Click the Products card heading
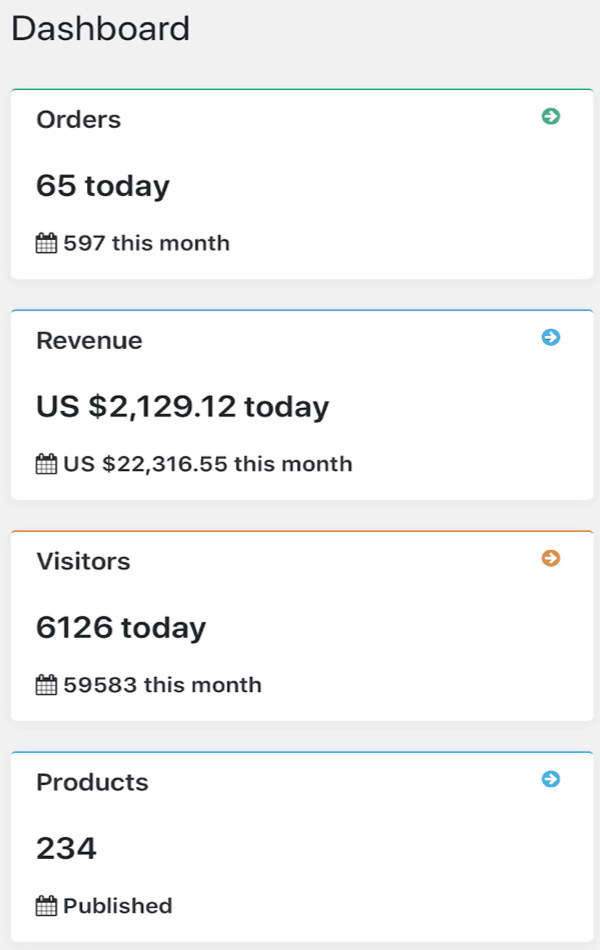This screenshot has width=600, height=950. 92,782
